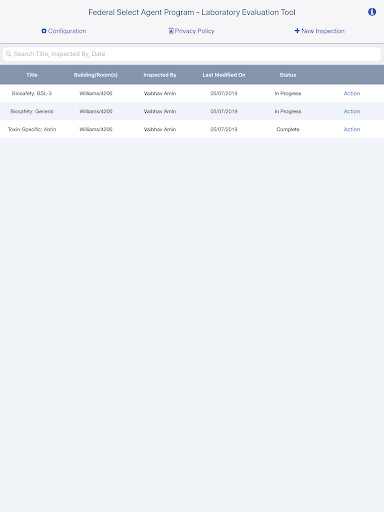Sort by the Status column header
This screenshot has height=512, width=384.
288,75
